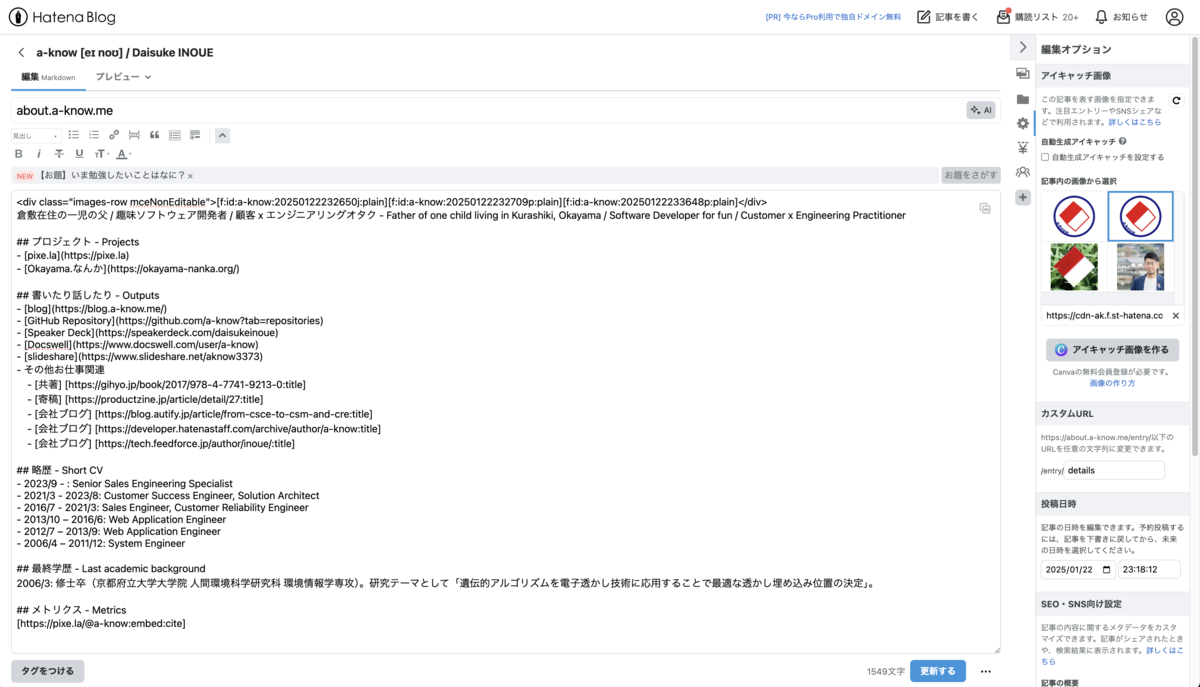Open the yen monetization sidebar panel
The height and width of the screenshot is (687, 1200).
[1022, 148]
